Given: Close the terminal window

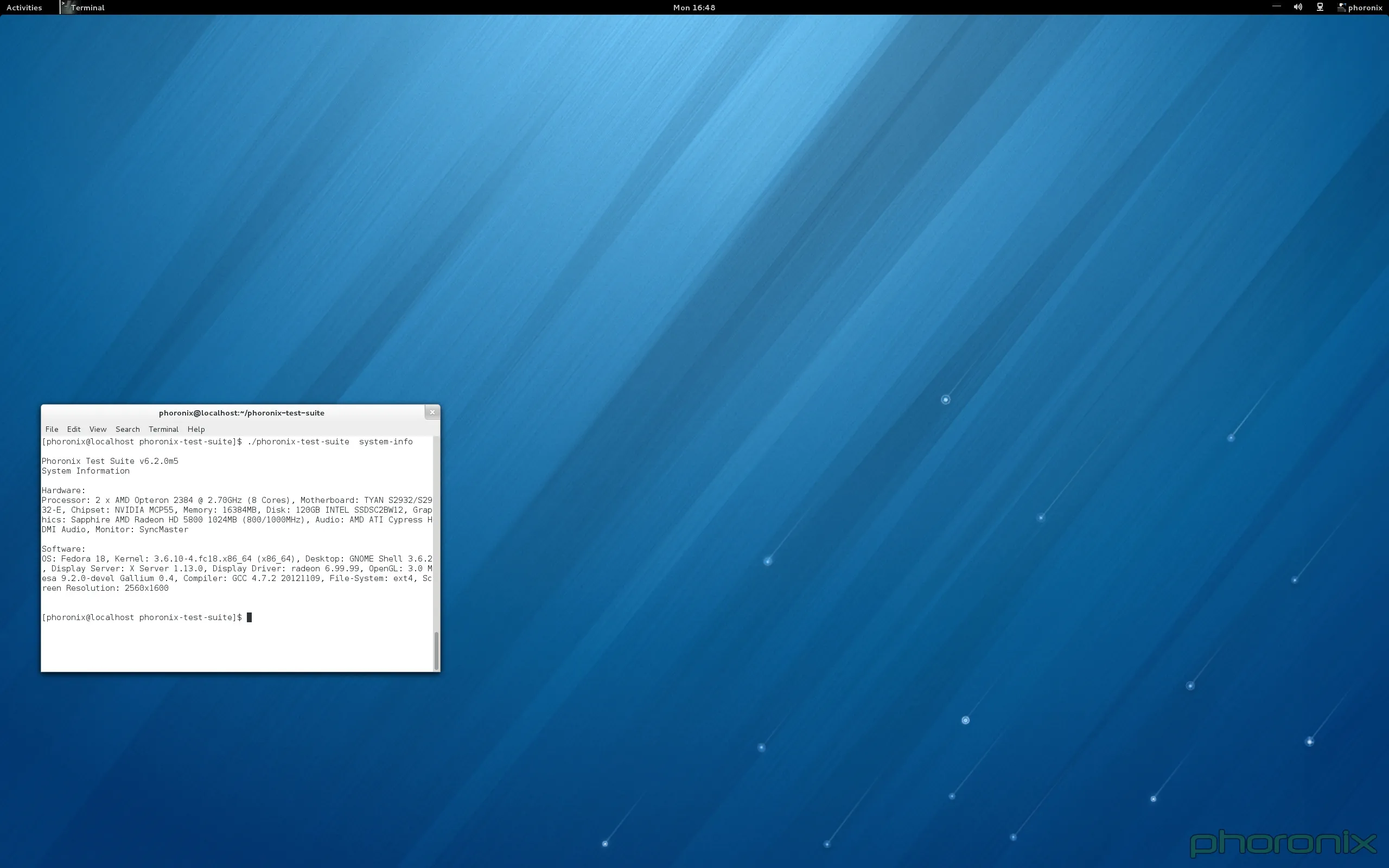Looking at the screenshot, I should [432, 412].
